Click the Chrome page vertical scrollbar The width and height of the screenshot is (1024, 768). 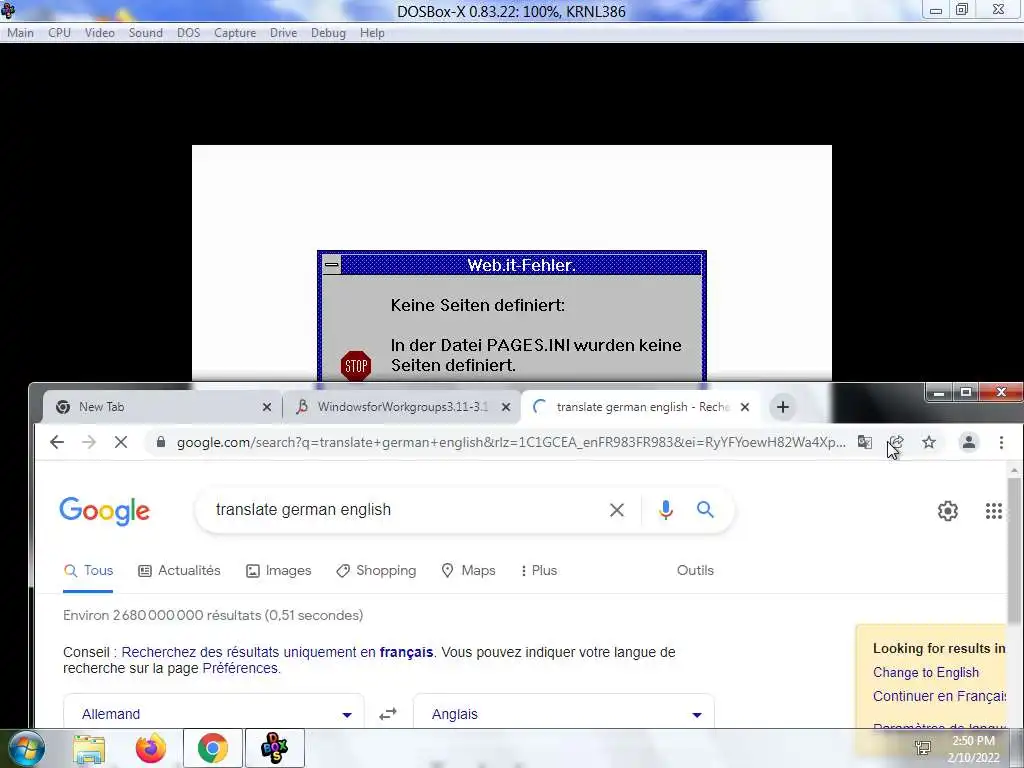[1014, 550]
